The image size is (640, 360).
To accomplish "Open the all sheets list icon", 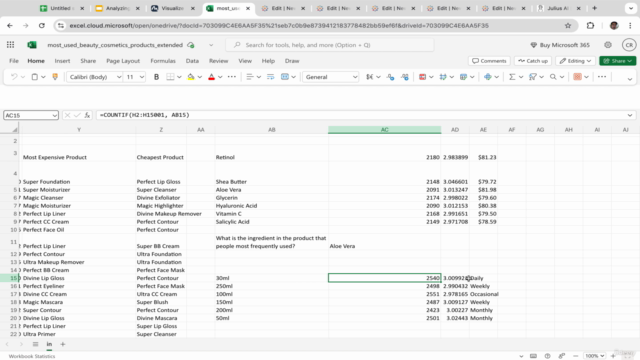I will tap(36, 344).
